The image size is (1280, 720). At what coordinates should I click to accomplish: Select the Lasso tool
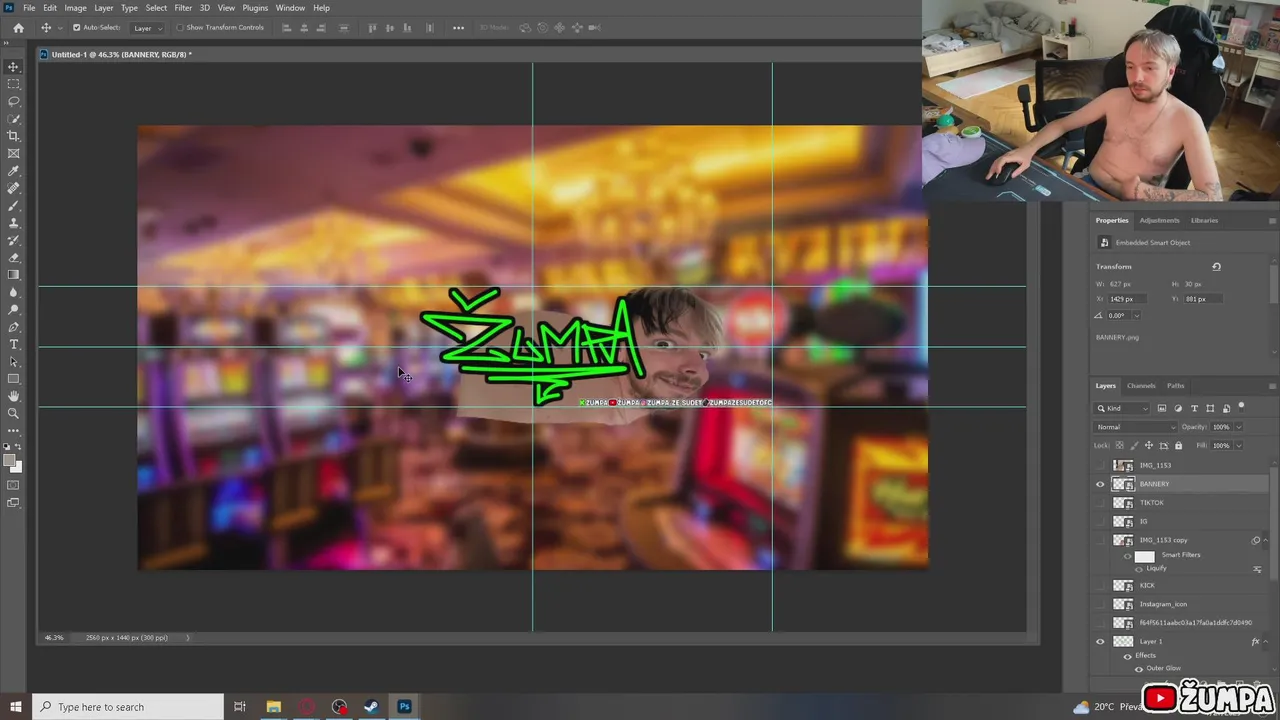click(13, 101)
